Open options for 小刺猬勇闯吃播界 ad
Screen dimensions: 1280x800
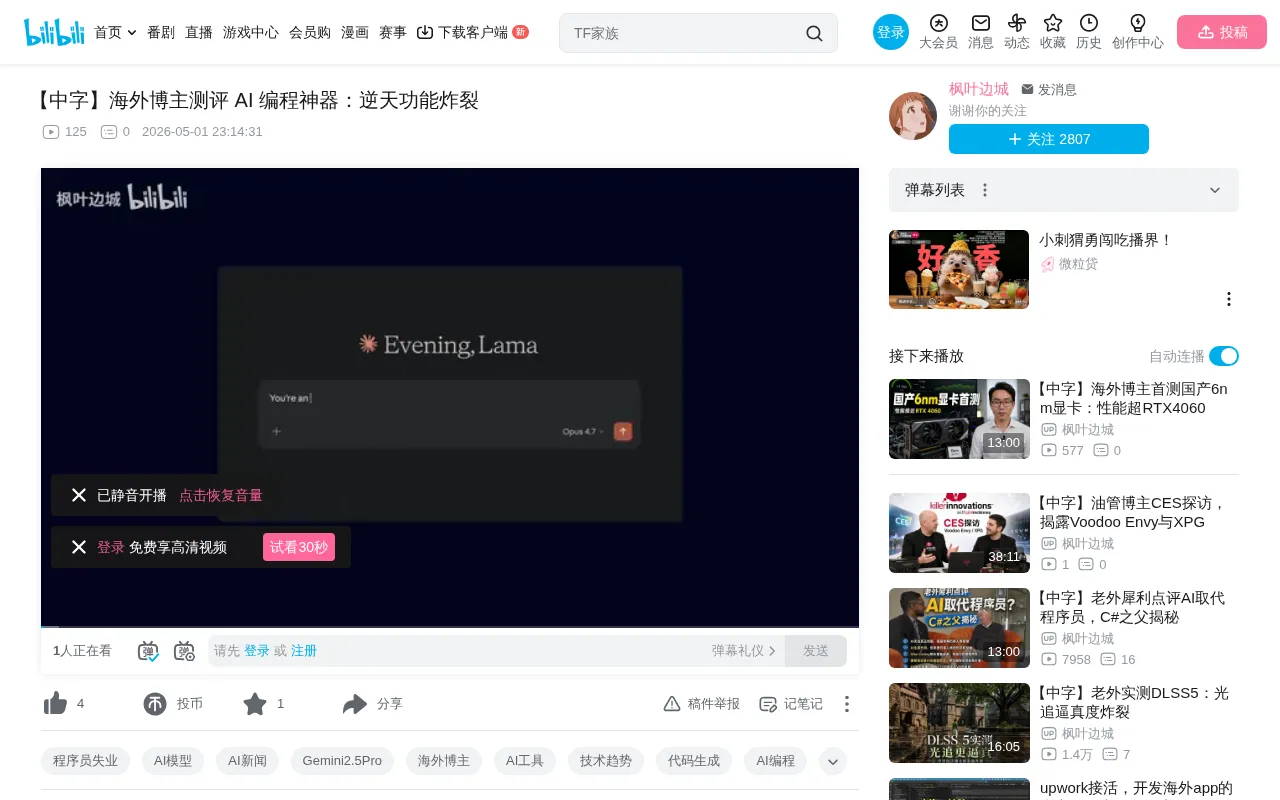1229,299
